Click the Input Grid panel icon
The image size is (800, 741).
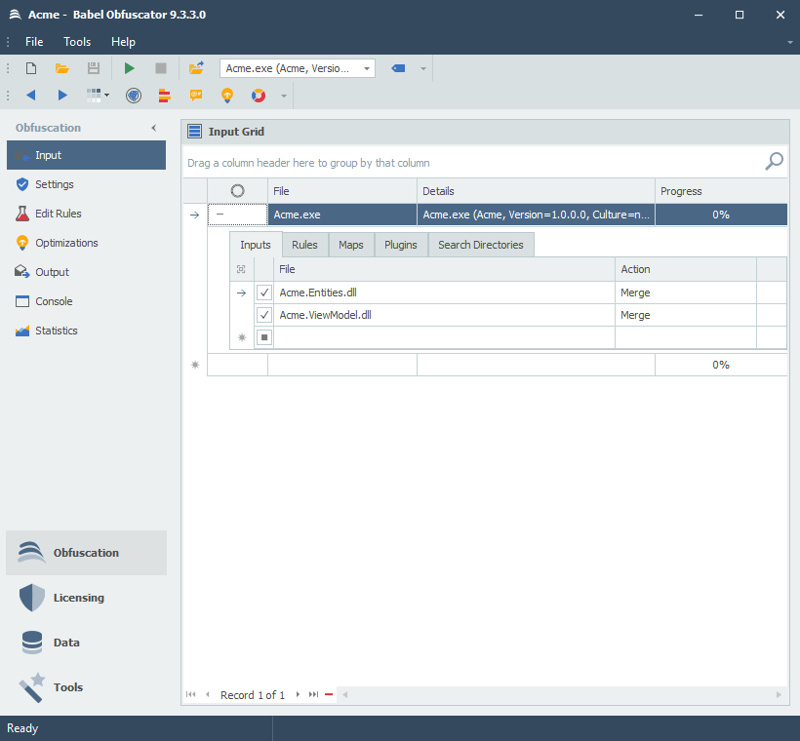(194, 131)
